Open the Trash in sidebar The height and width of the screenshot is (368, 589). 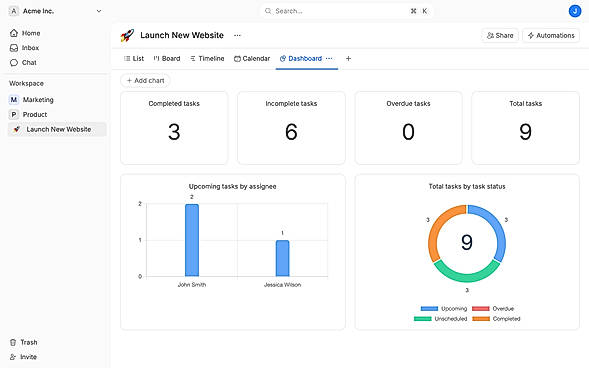click(23, 342)
